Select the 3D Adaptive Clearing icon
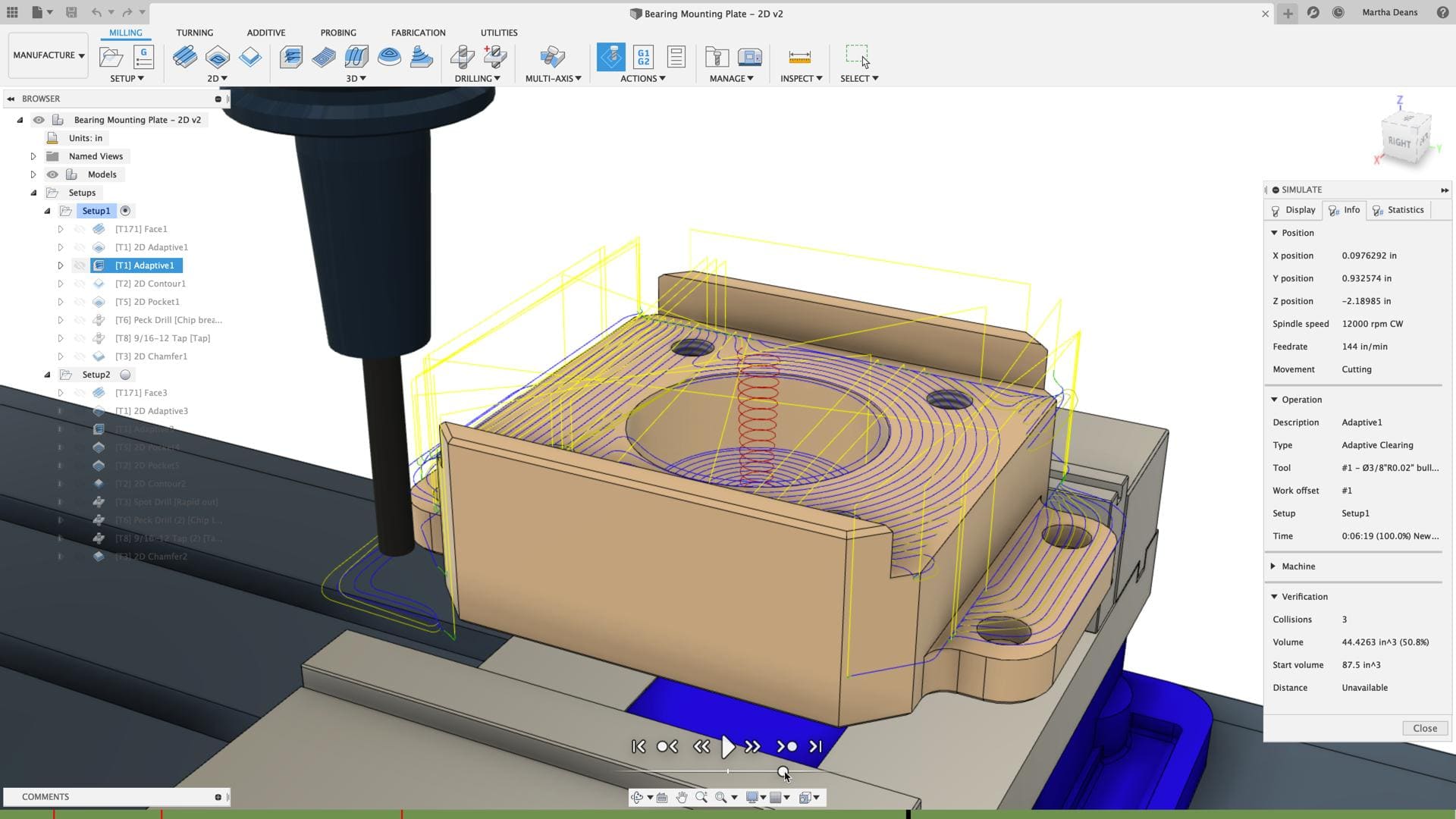 (x=291, y=58)
